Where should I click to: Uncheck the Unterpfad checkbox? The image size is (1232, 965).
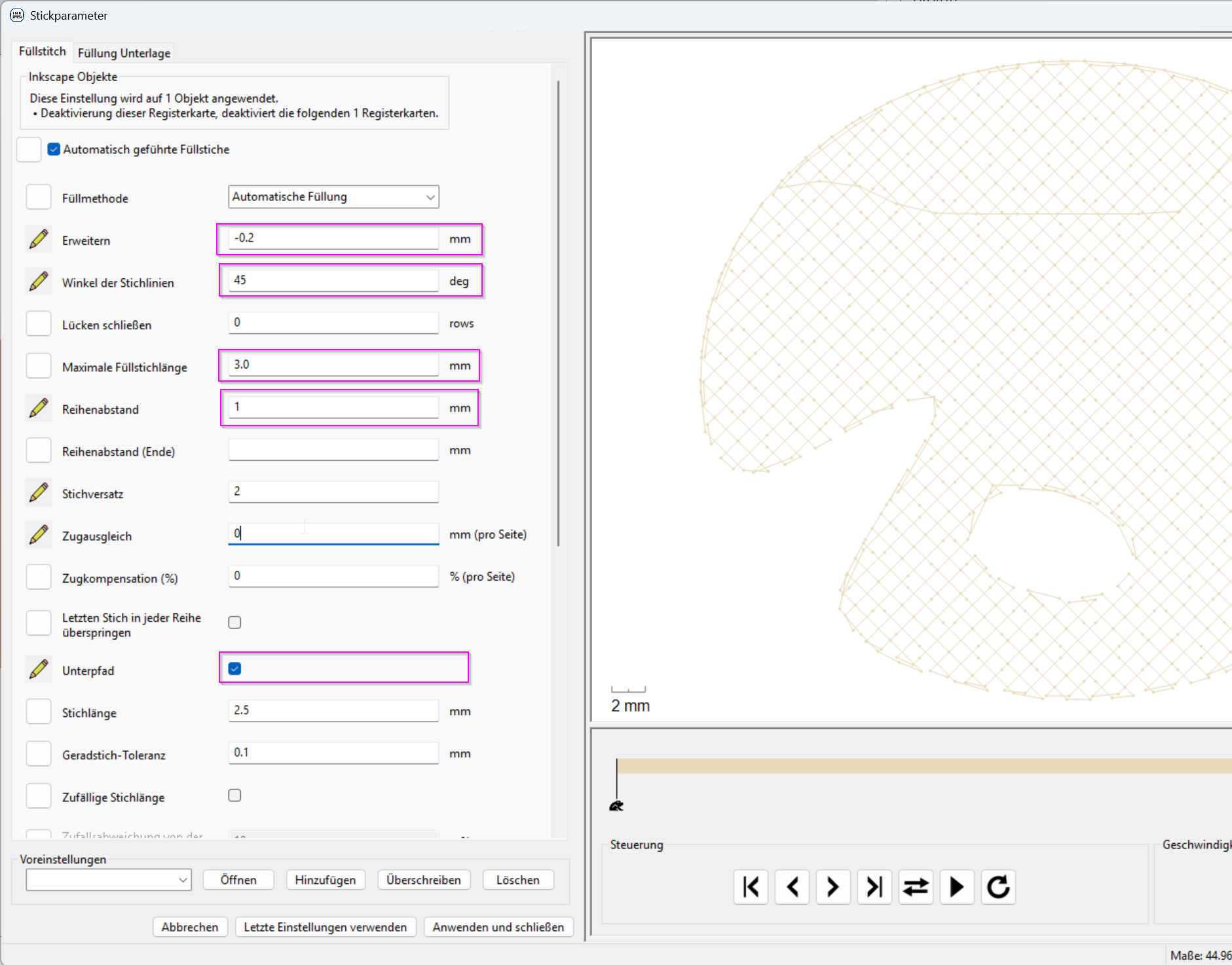[234, 668]
